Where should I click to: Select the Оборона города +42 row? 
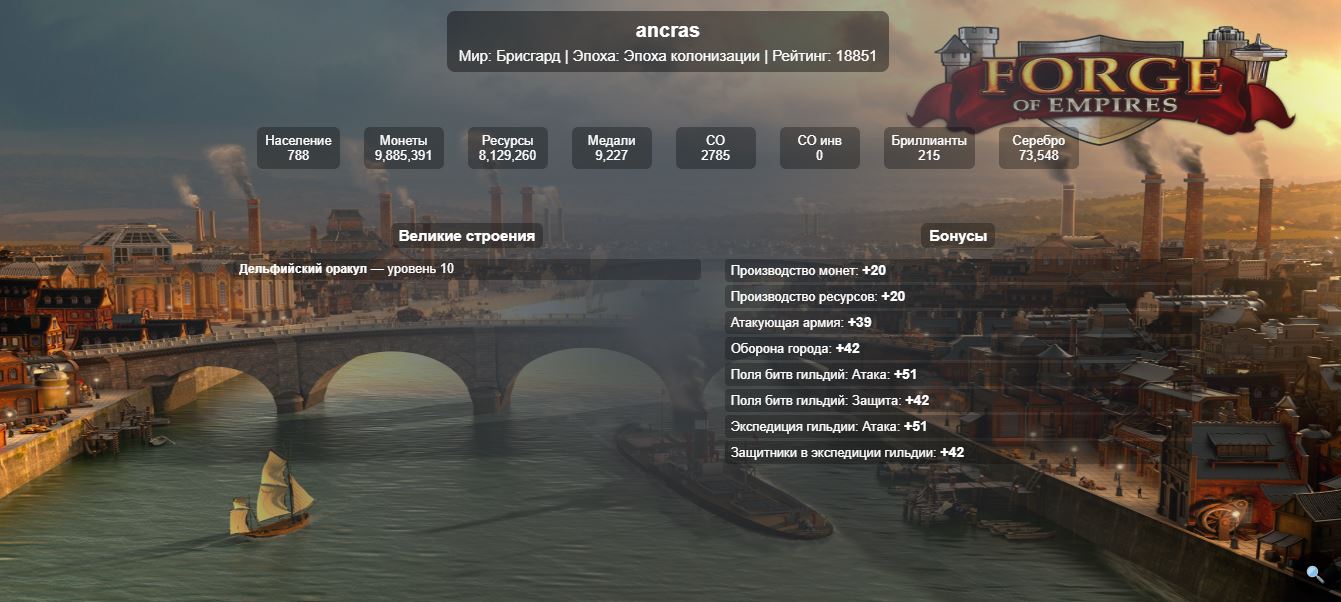[795, 349]
